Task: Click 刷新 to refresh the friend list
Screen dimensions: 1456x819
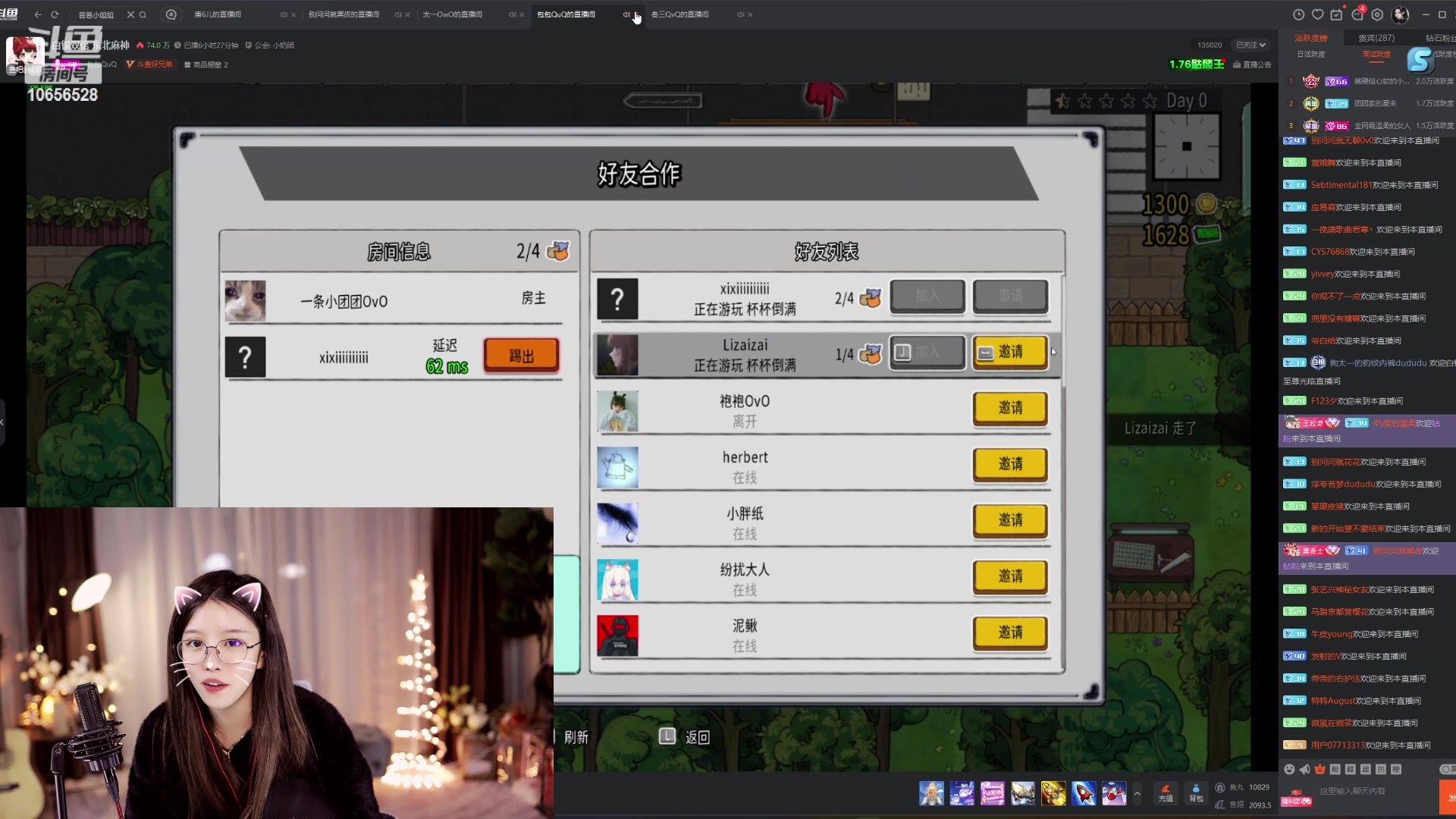Action: (x=576, y=737)
